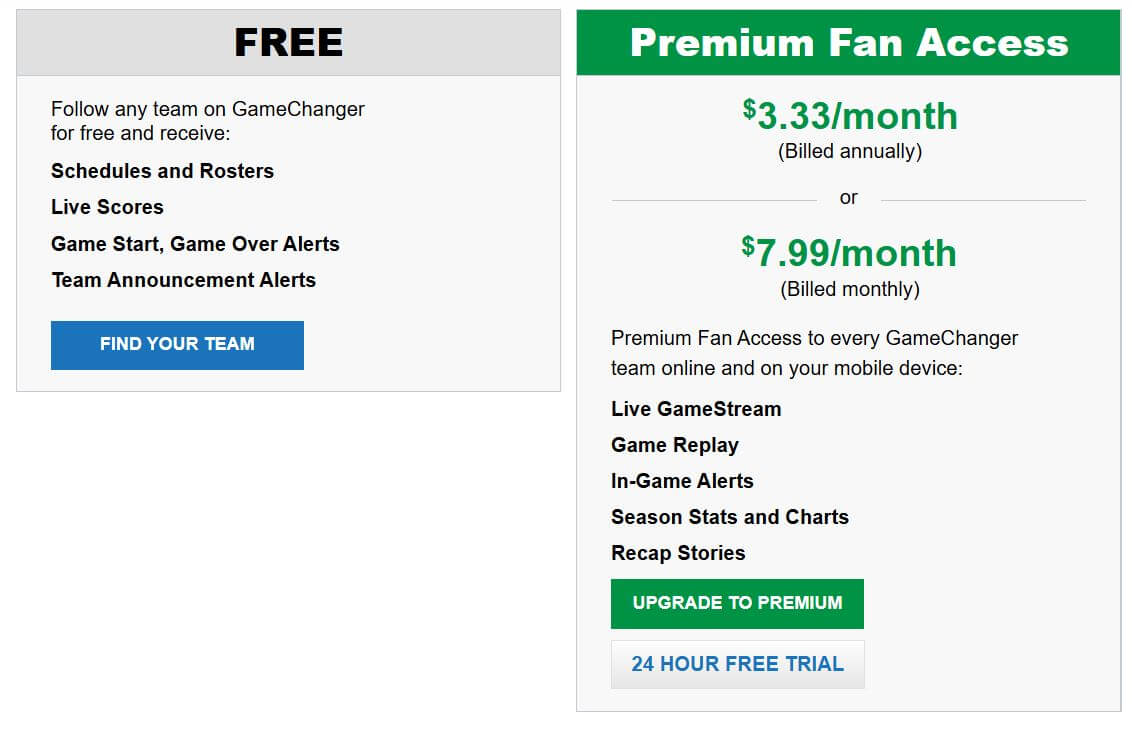1132x737 pixels.
Task: Start the 24 HOUR FREE TRIAL
Action: 737,663
